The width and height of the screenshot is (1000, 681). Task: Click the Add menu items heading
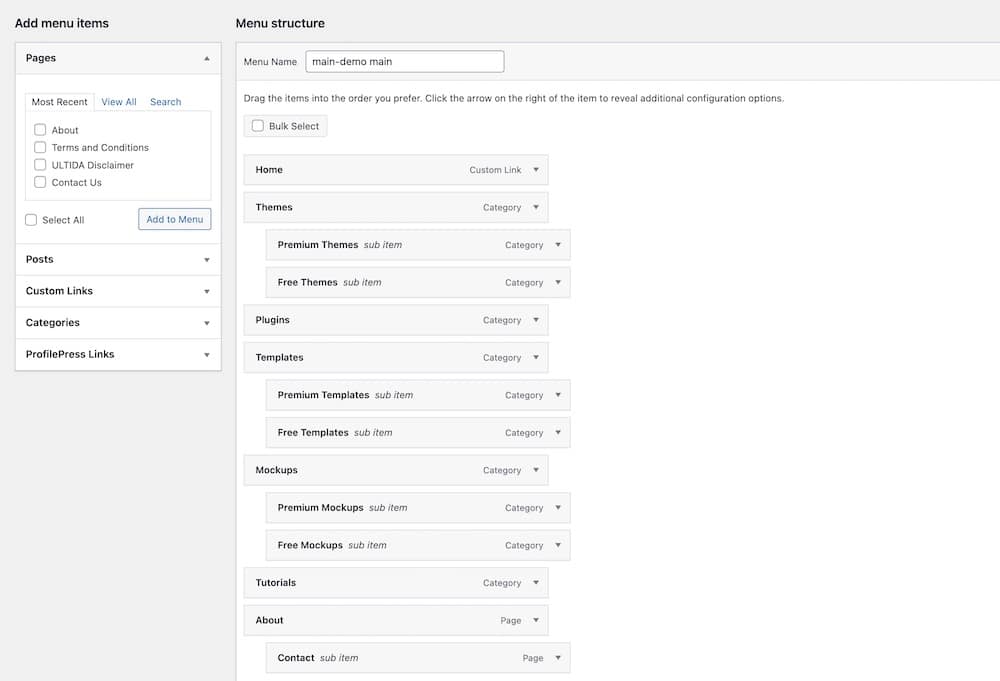[x=62, y=24]
